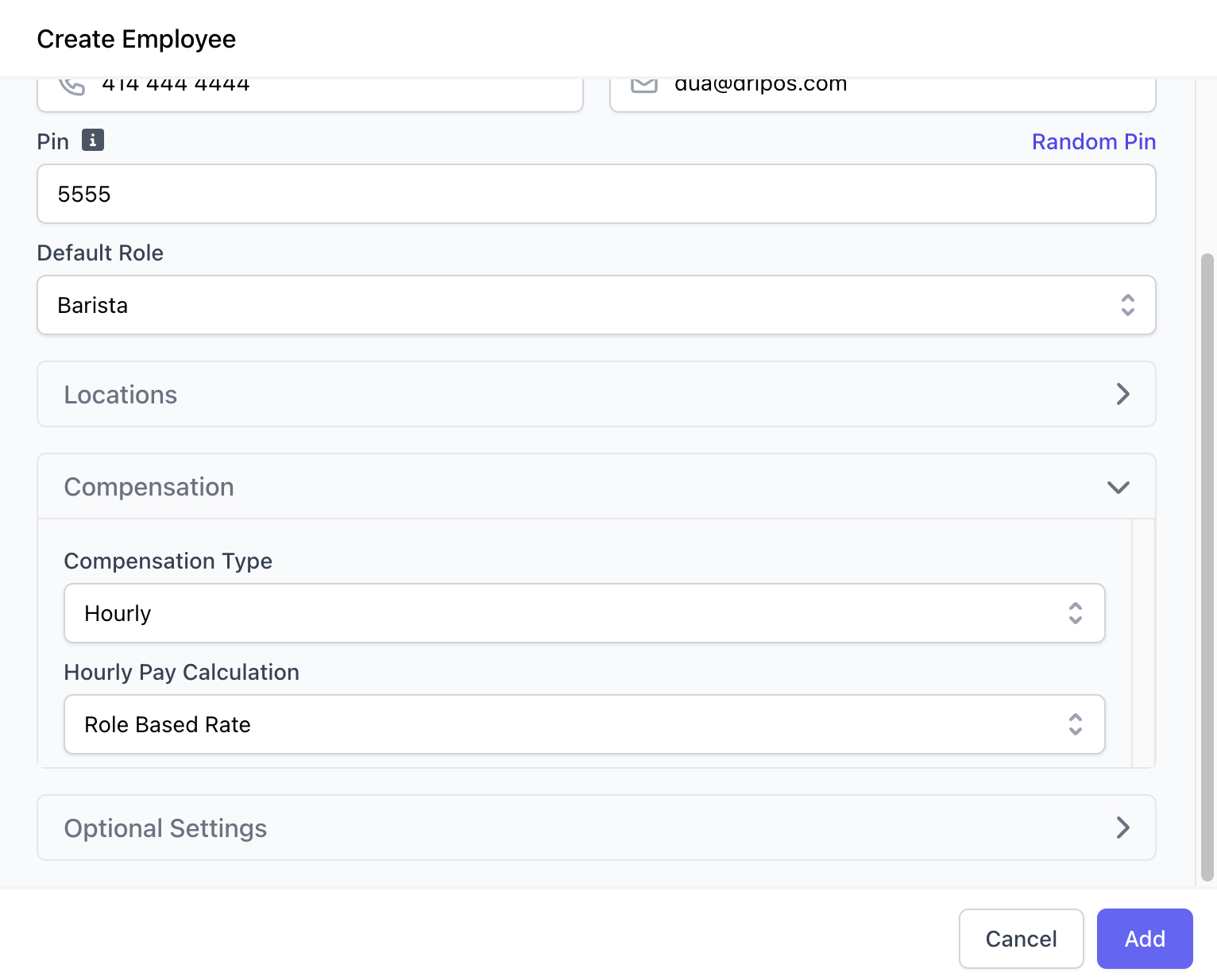Expand the Optional Settings section
1217x980 pixels.
(596, 828)
